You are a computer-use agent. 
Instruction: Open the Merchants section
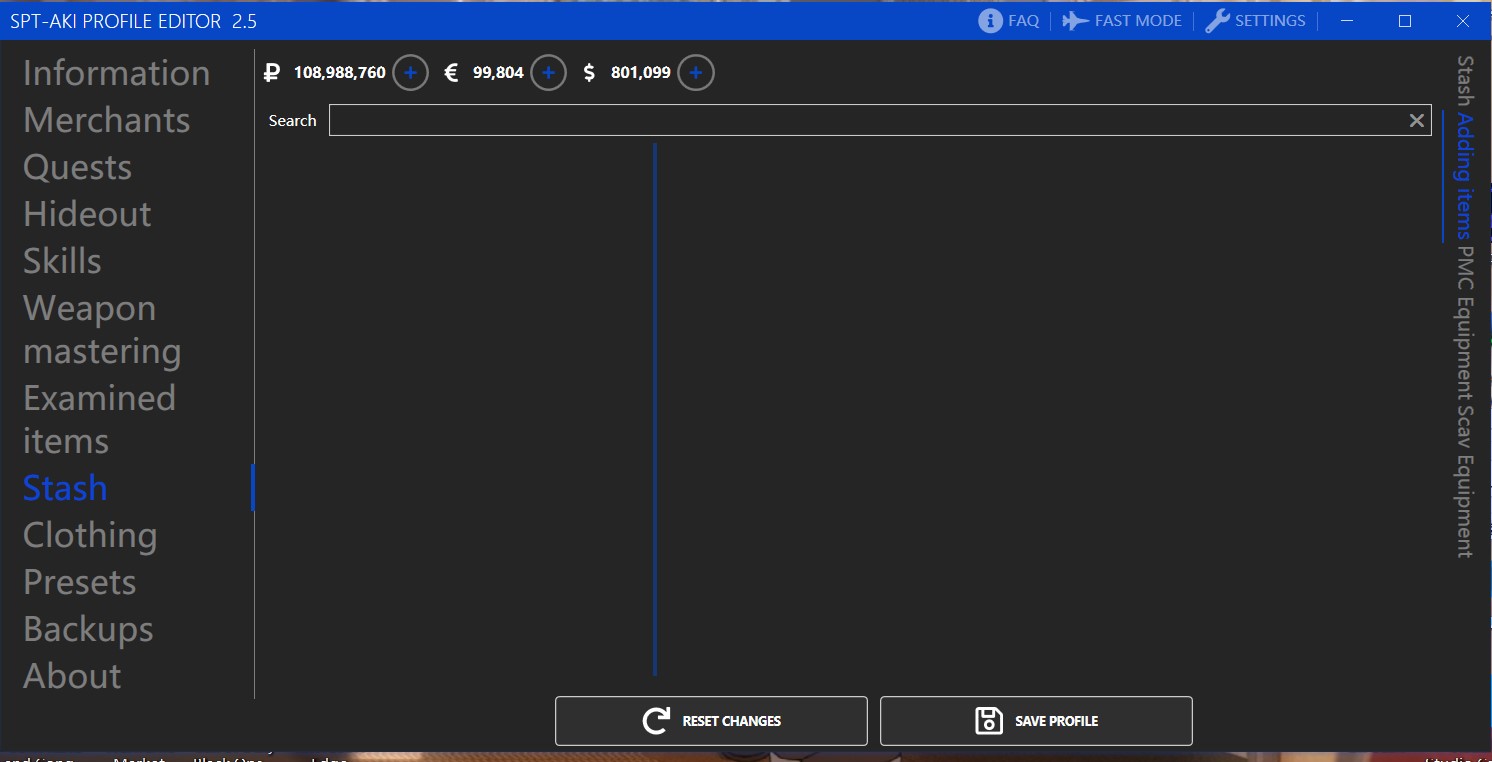click(x=106, y=120)
